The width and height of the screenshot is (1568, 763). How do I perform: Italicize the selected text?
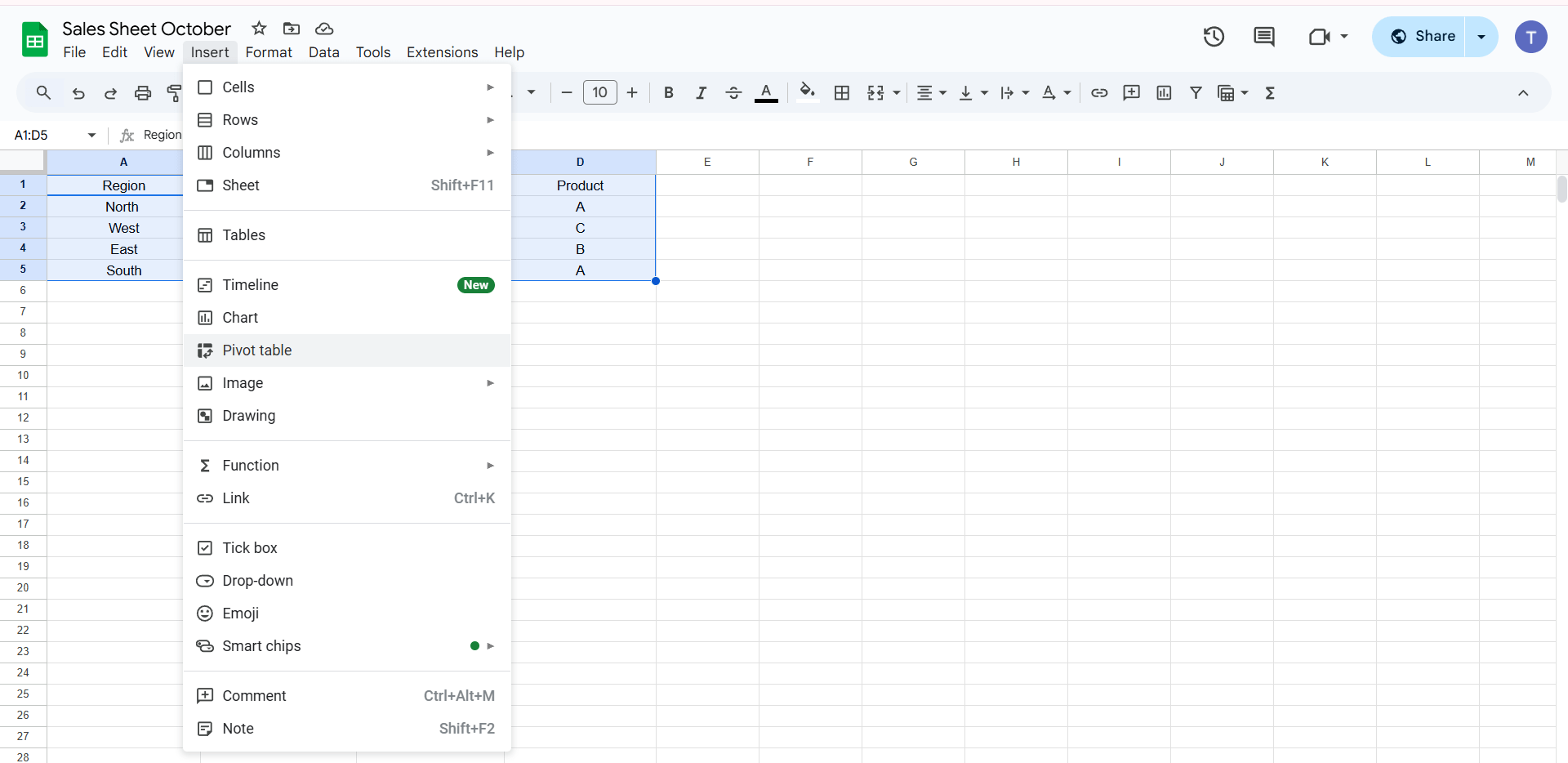pyautogui.click(x=701, y=92)
